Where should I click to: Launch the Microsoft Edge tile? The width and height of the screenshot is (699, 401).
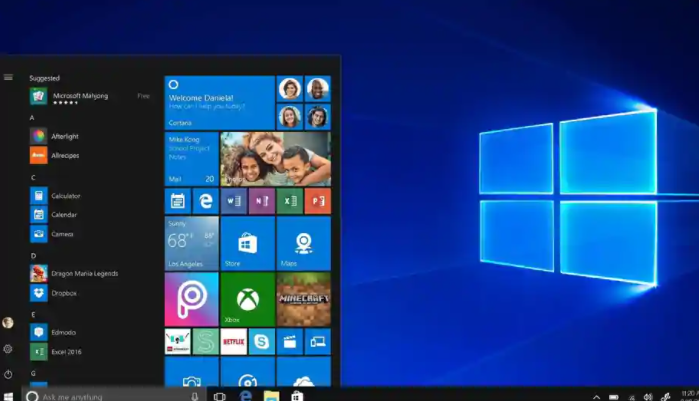206,201
